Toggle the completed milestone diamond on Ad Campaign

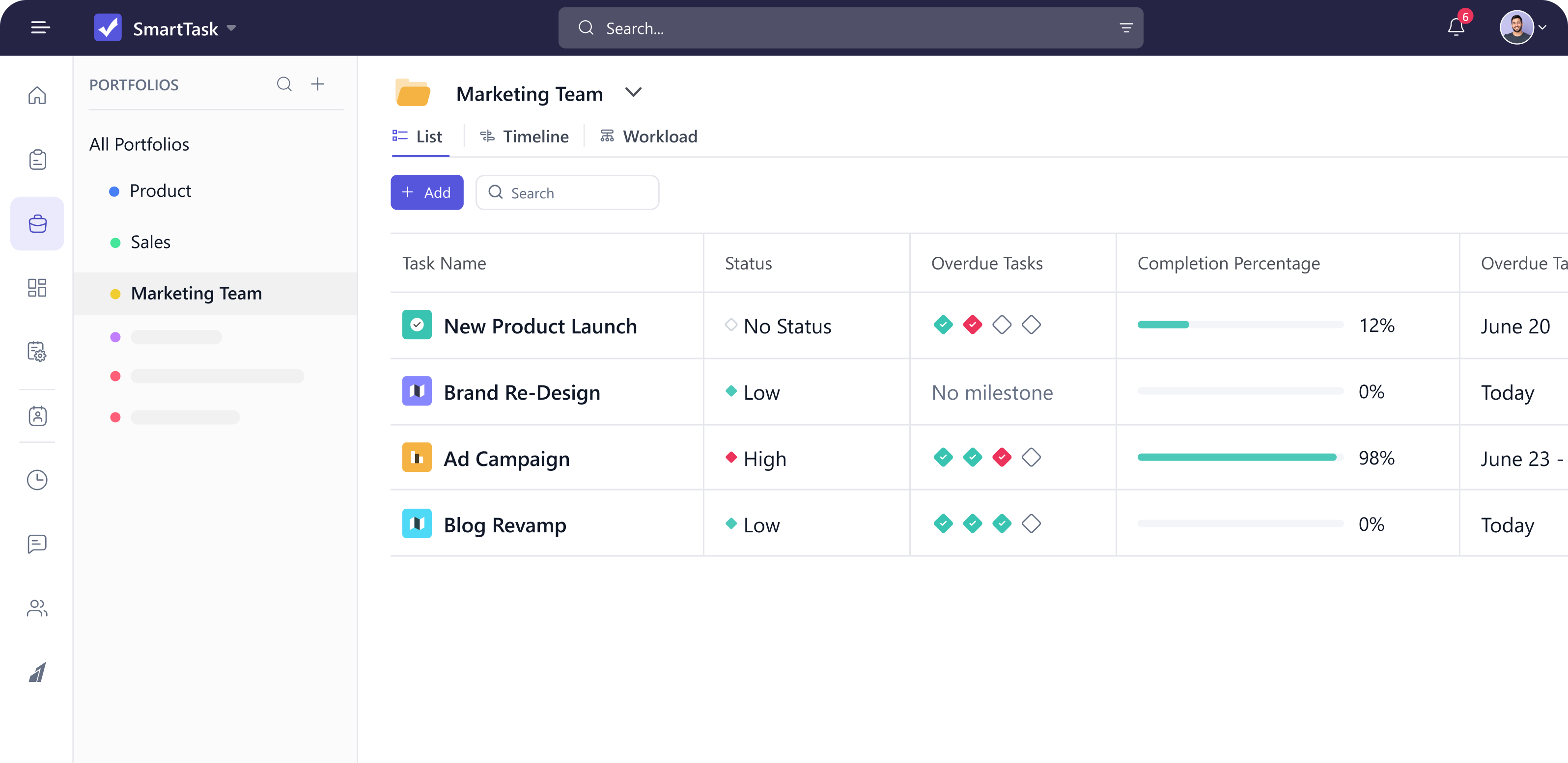943,458
